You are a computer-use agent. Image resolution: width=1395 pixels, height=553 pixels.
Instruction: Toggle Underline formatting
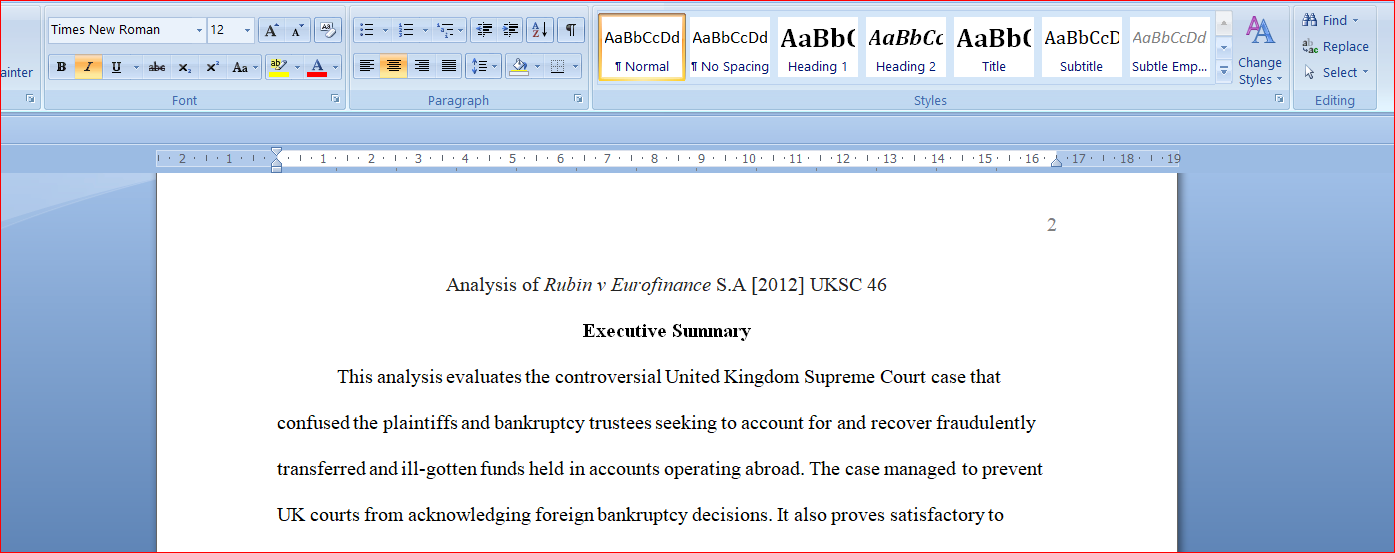[x=116, y=67]
